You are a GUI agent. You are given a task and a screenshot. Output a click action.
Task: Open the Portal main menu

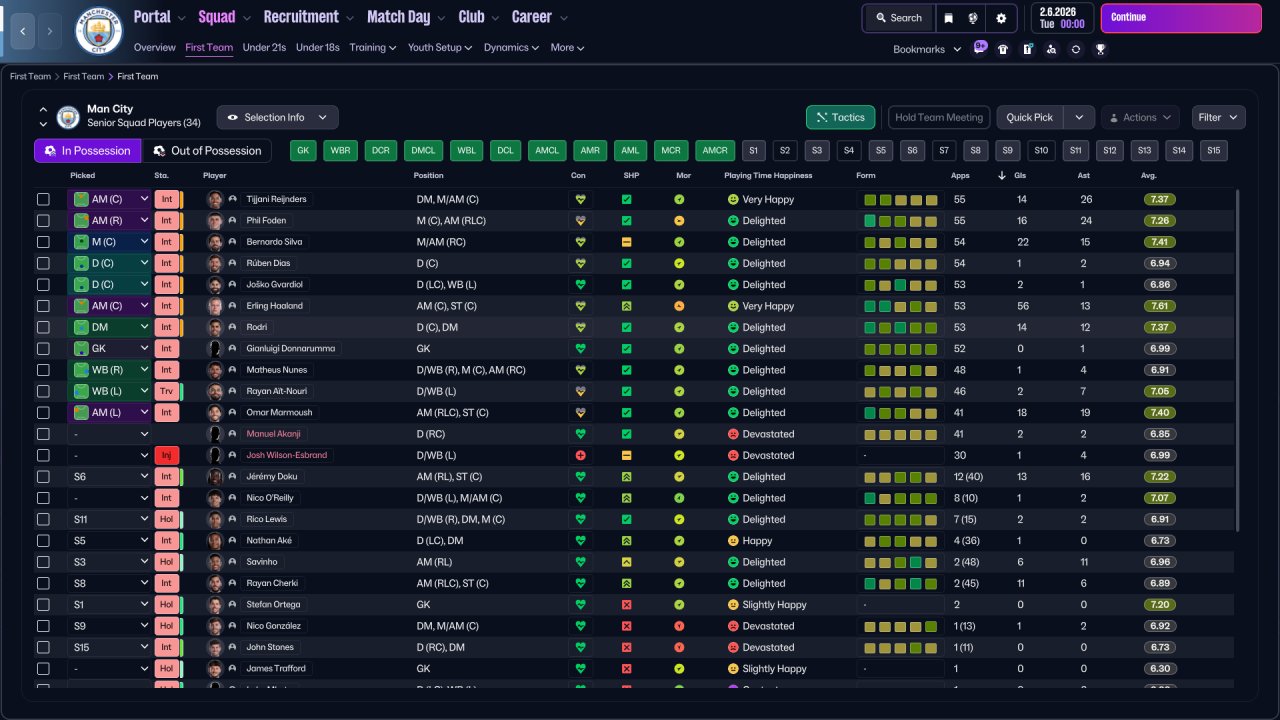[x=159, y=17]
